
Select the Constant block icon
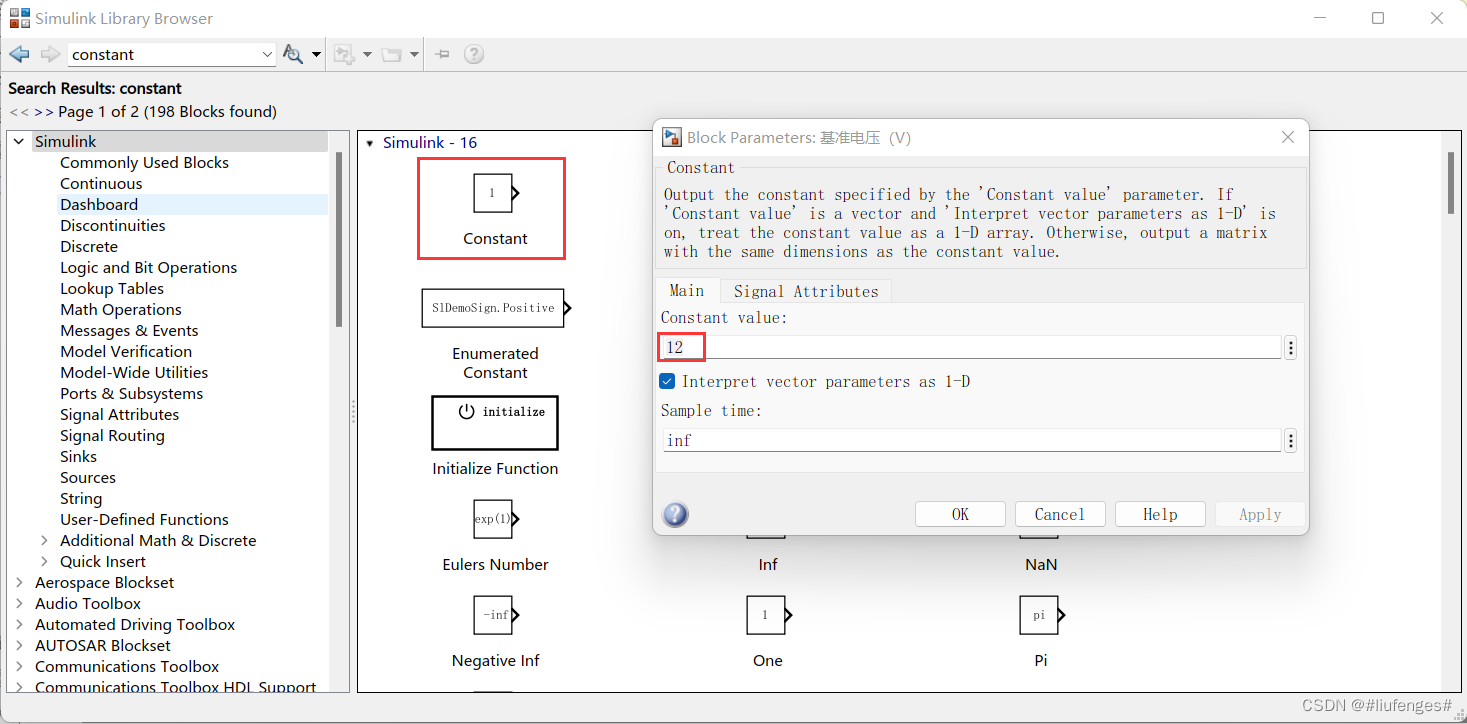pyautogui.click(x=495, y=193)
